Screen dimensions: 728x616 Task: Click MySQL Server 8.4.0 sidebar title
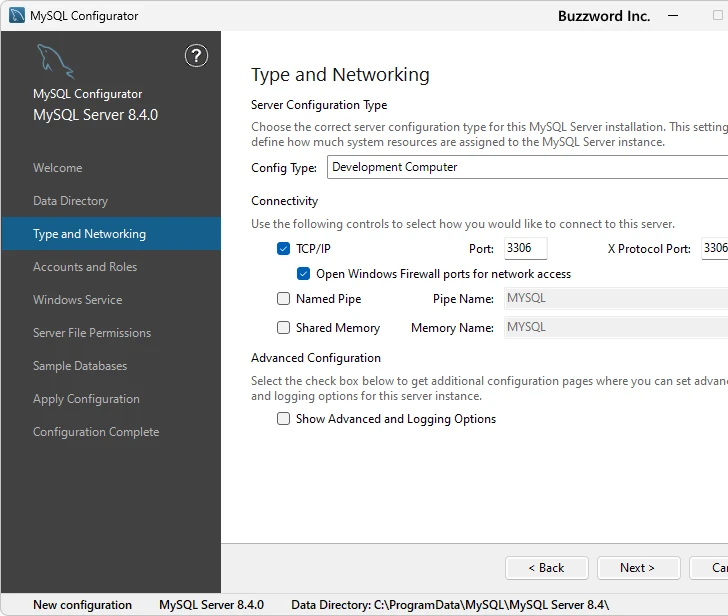pos(96,115)
